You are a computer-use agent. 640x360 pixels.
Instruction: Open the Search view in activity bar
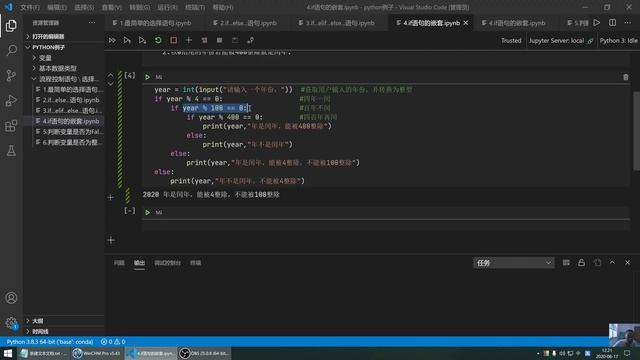(11, 51)
